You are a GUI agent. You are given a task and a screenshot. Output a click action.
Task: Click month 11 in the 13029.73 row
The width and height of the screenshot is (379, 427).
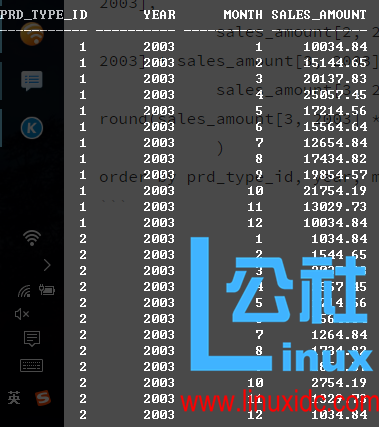click(x=255, y=207)
